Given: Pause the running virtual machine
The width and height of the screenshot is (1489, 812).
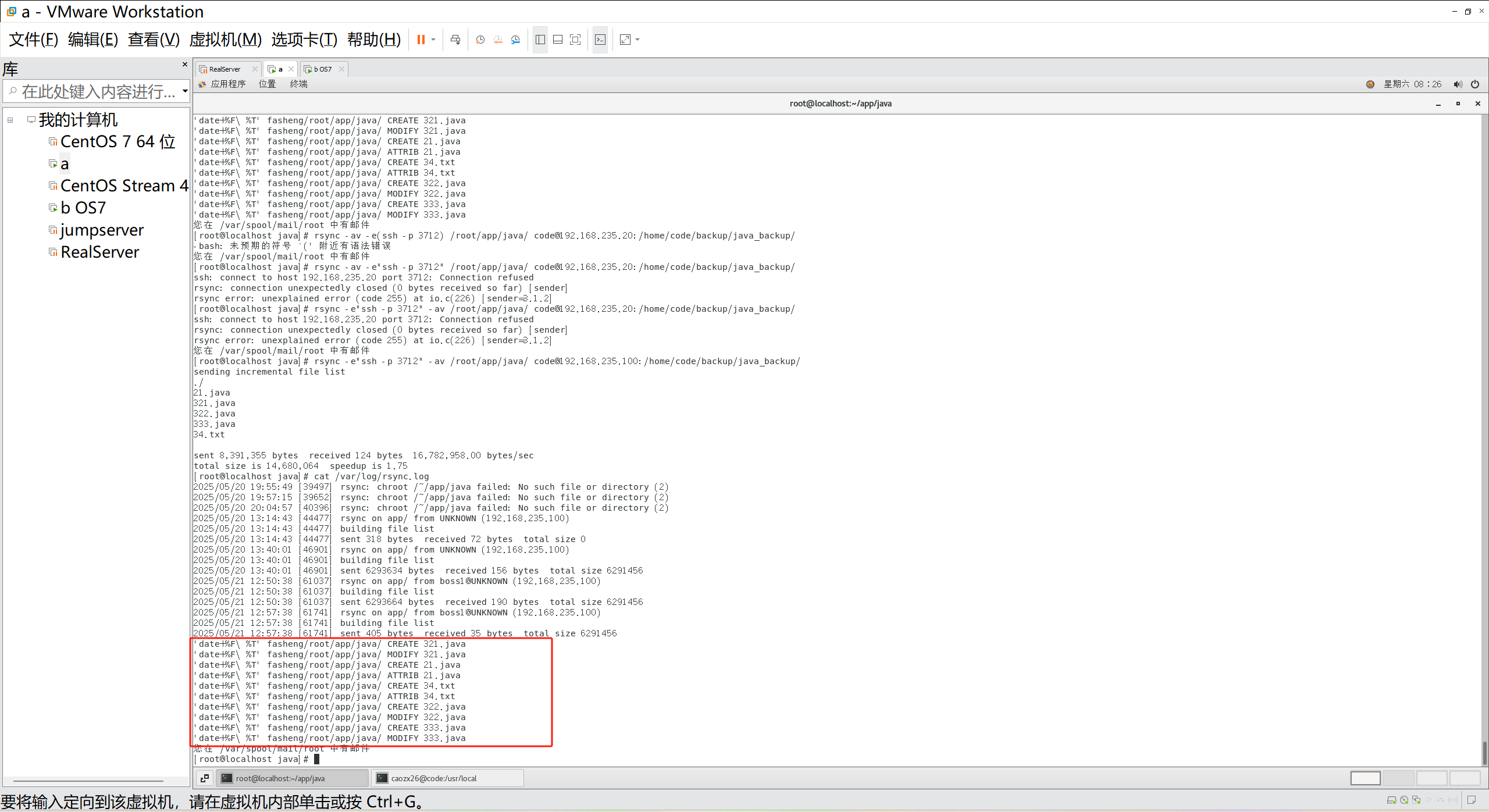Looking at the screenshot, I should (x=421, y=40).
